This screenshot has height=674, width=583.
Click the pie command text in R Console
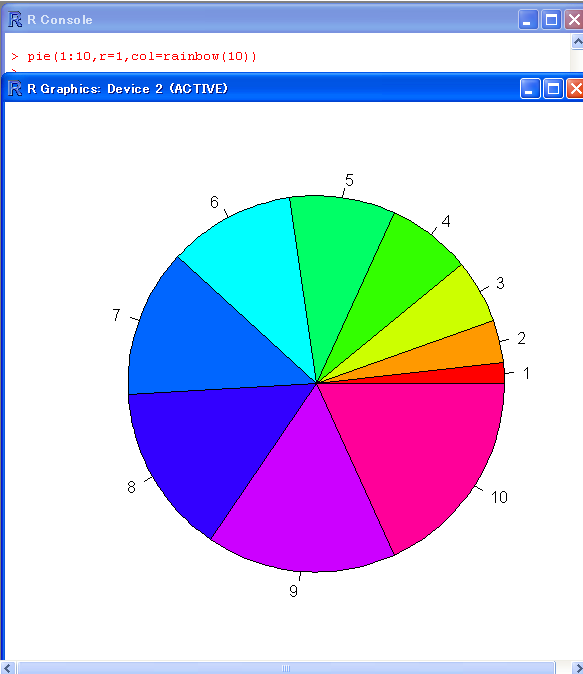tap(142, 56)
